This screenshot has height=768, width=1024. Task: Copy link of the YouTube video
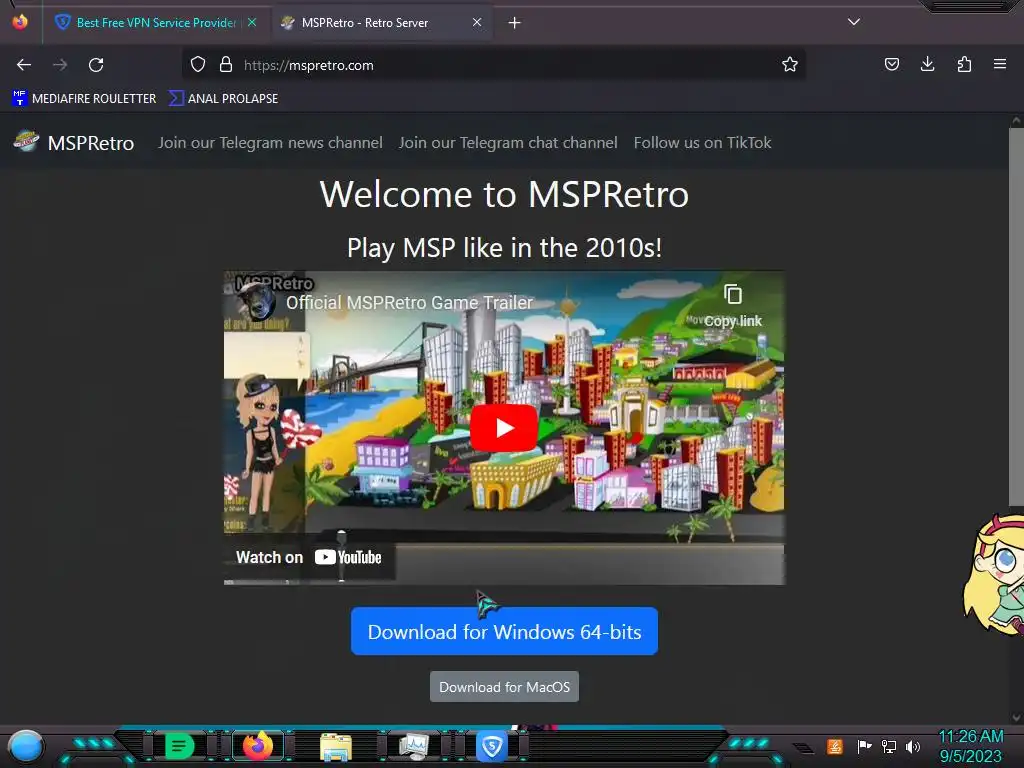[733, 306]
